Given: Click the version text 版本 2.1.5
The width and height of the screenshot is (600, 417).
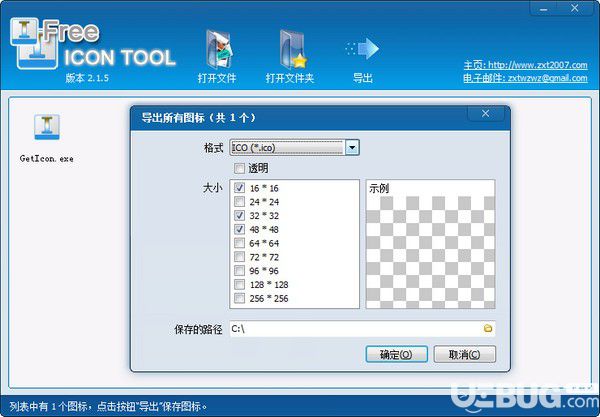Looking at the screenshot, I should pos(87,78).
